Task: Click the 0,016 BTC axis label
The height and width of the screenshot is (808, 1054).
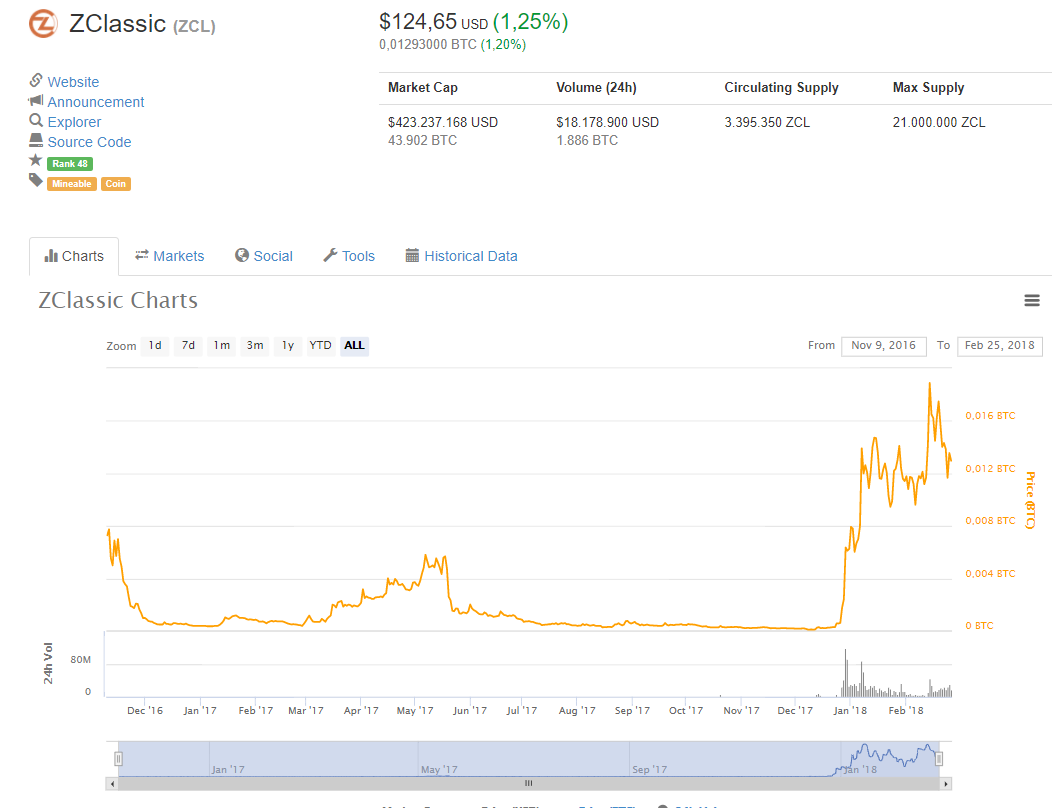Action: [990, 415]
